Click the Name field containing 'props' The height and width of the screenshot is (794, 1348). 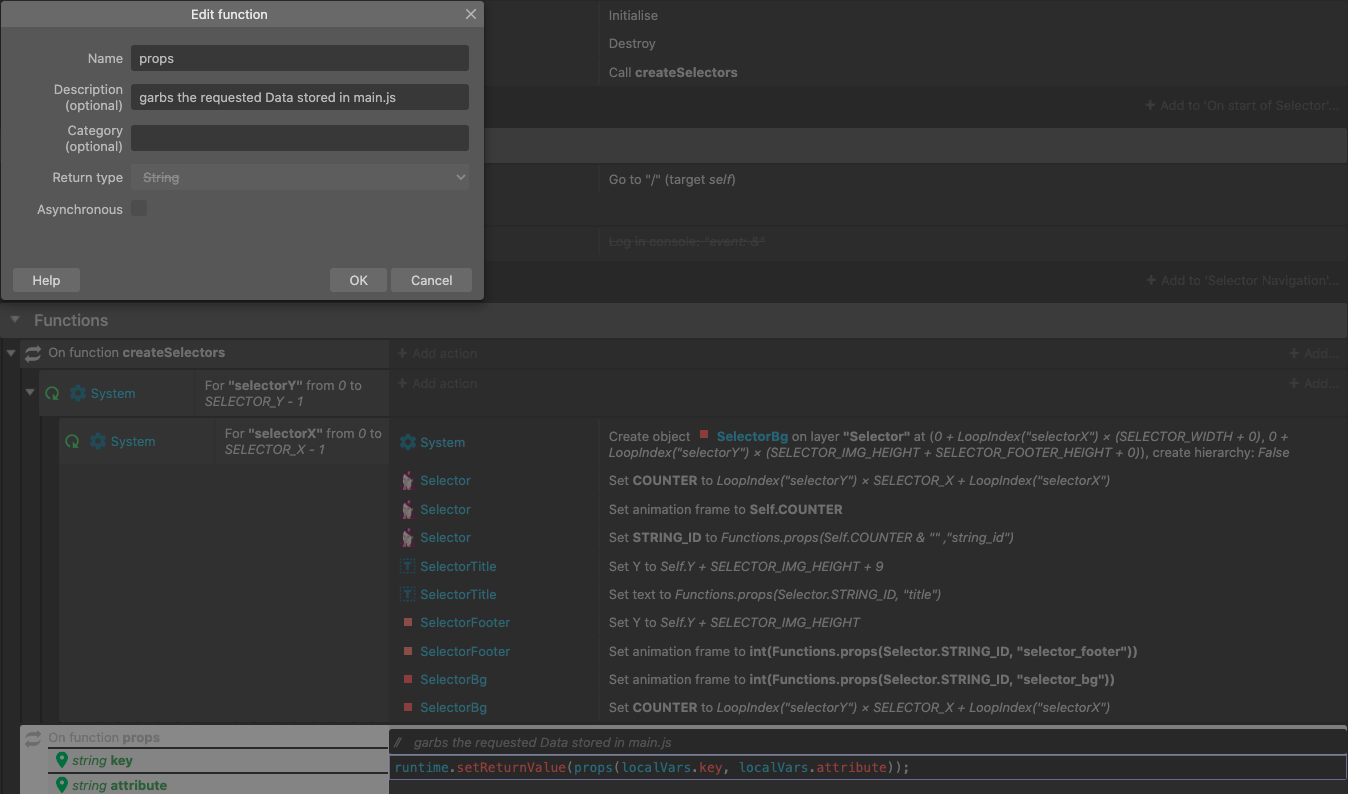300,58
